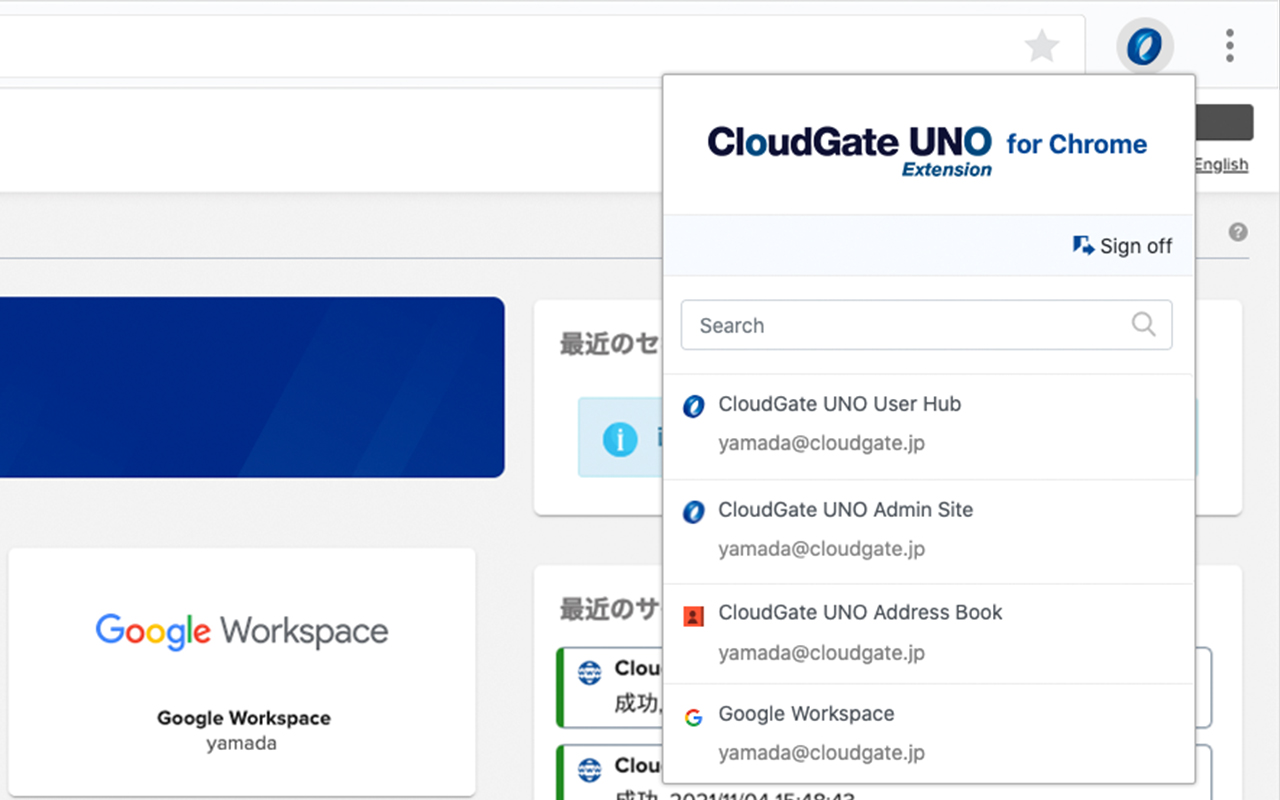This screenshot has width=1280, height=800.
Task: Switch the page language to English
Action: click(x=1221, y=164)
